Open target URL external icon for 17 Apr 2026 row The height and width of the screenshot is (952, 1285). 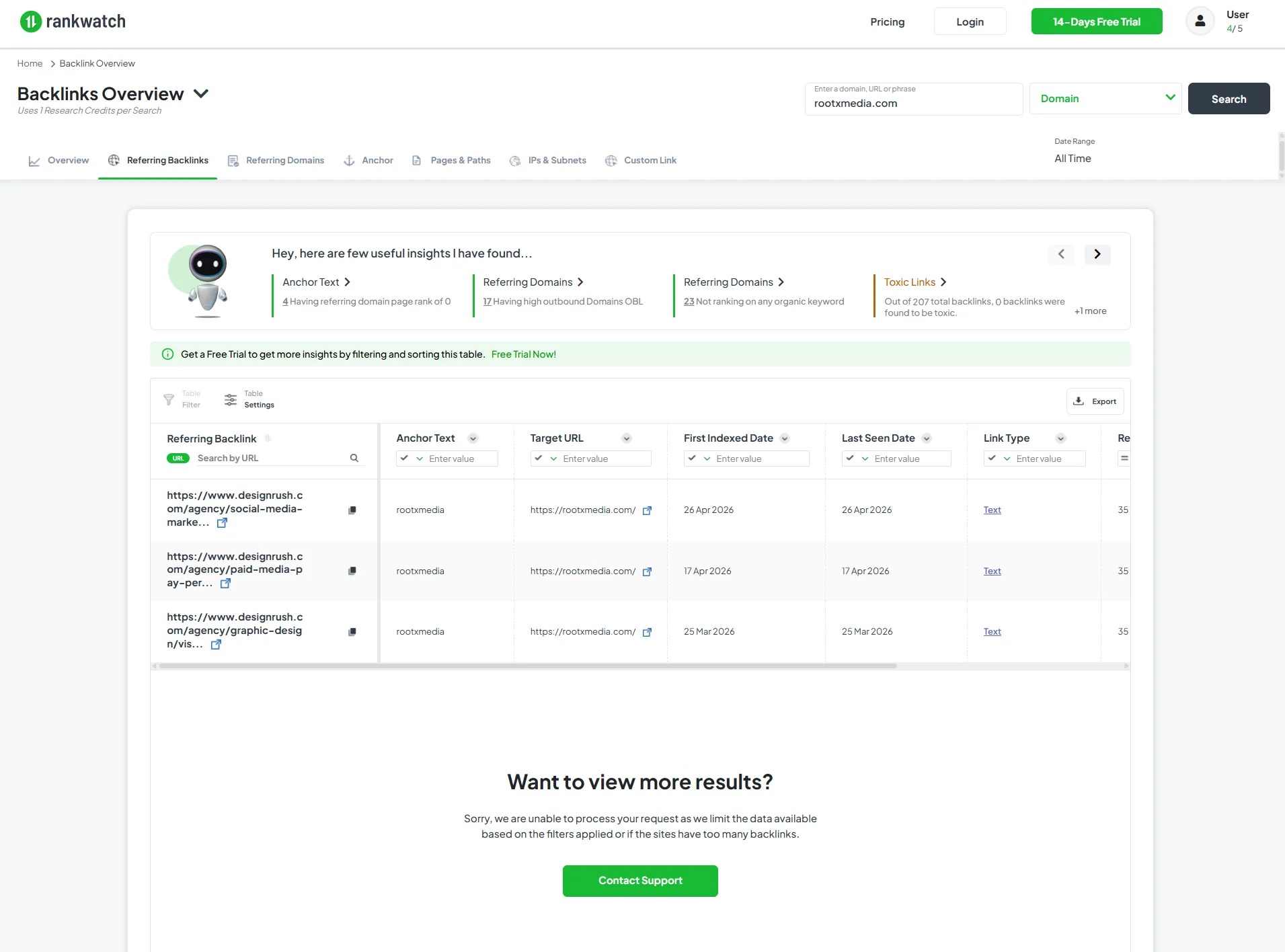point(647,571)
